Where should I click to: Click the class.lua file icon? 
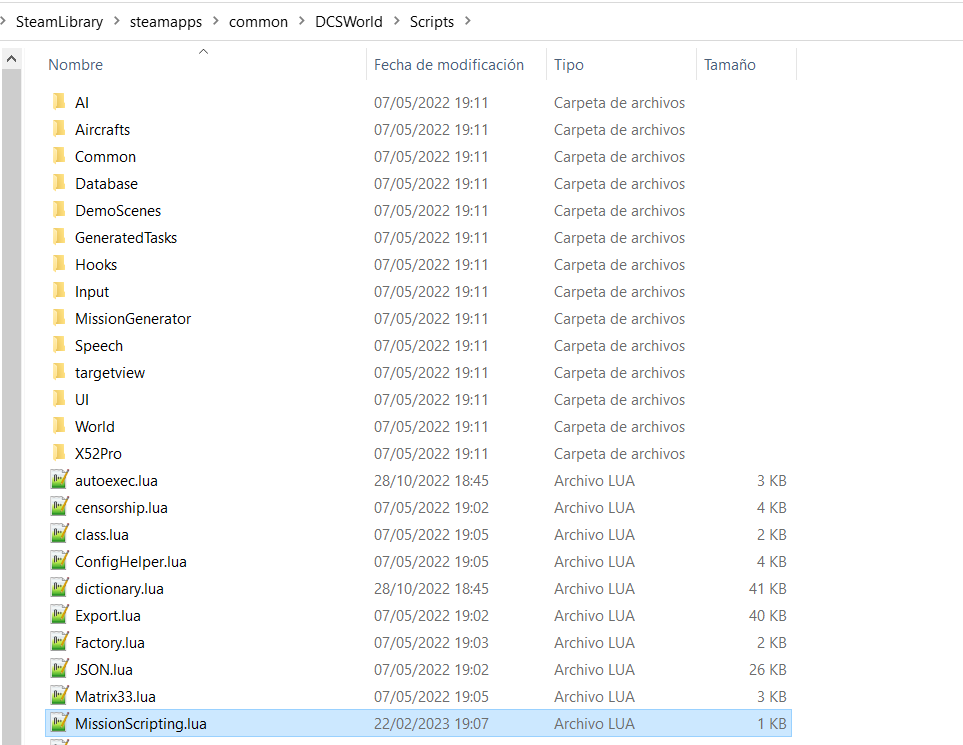click(59, 534)
